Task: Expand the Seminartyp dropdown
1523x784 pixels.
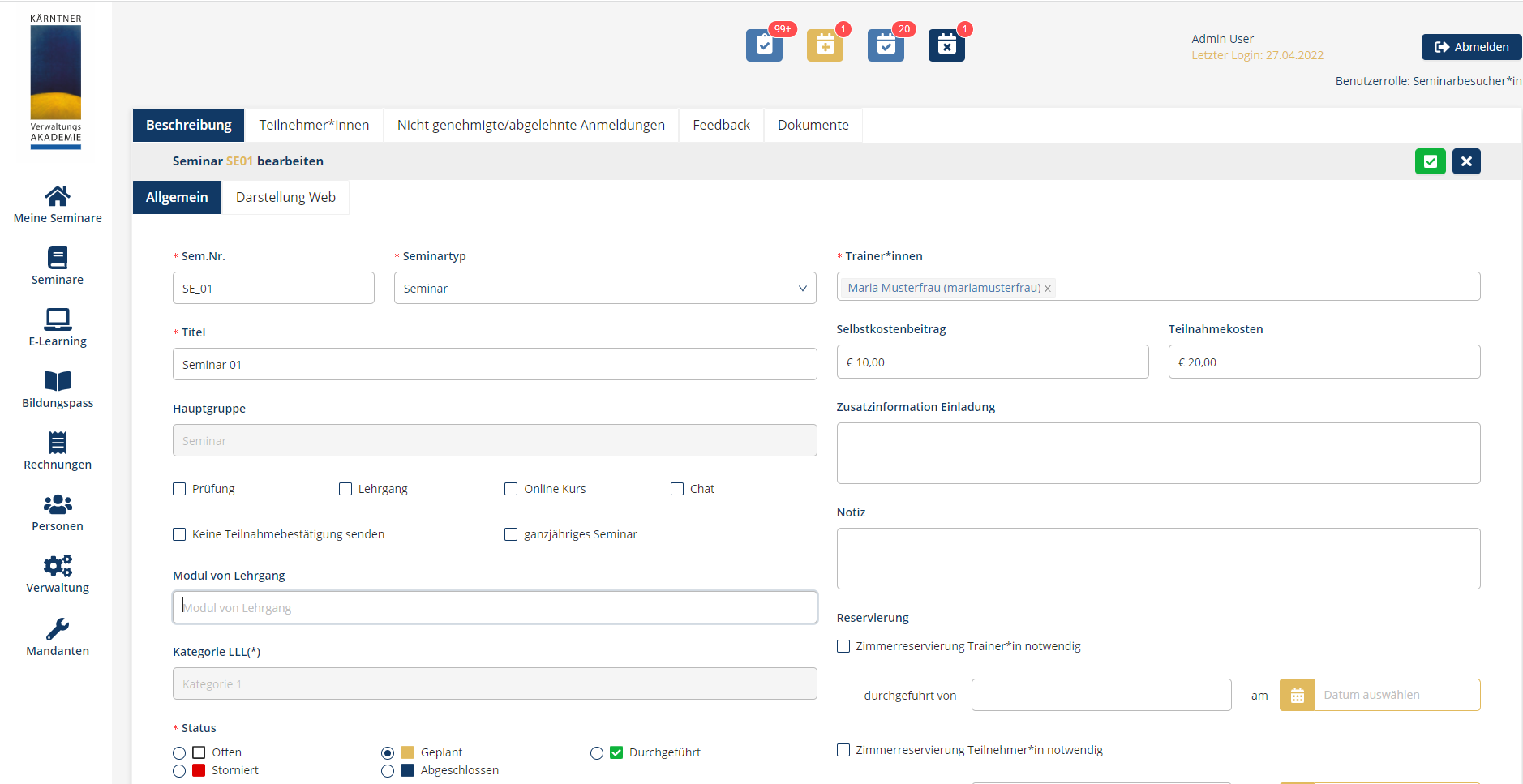Action: pyautogui.click(x=605, y=289)
